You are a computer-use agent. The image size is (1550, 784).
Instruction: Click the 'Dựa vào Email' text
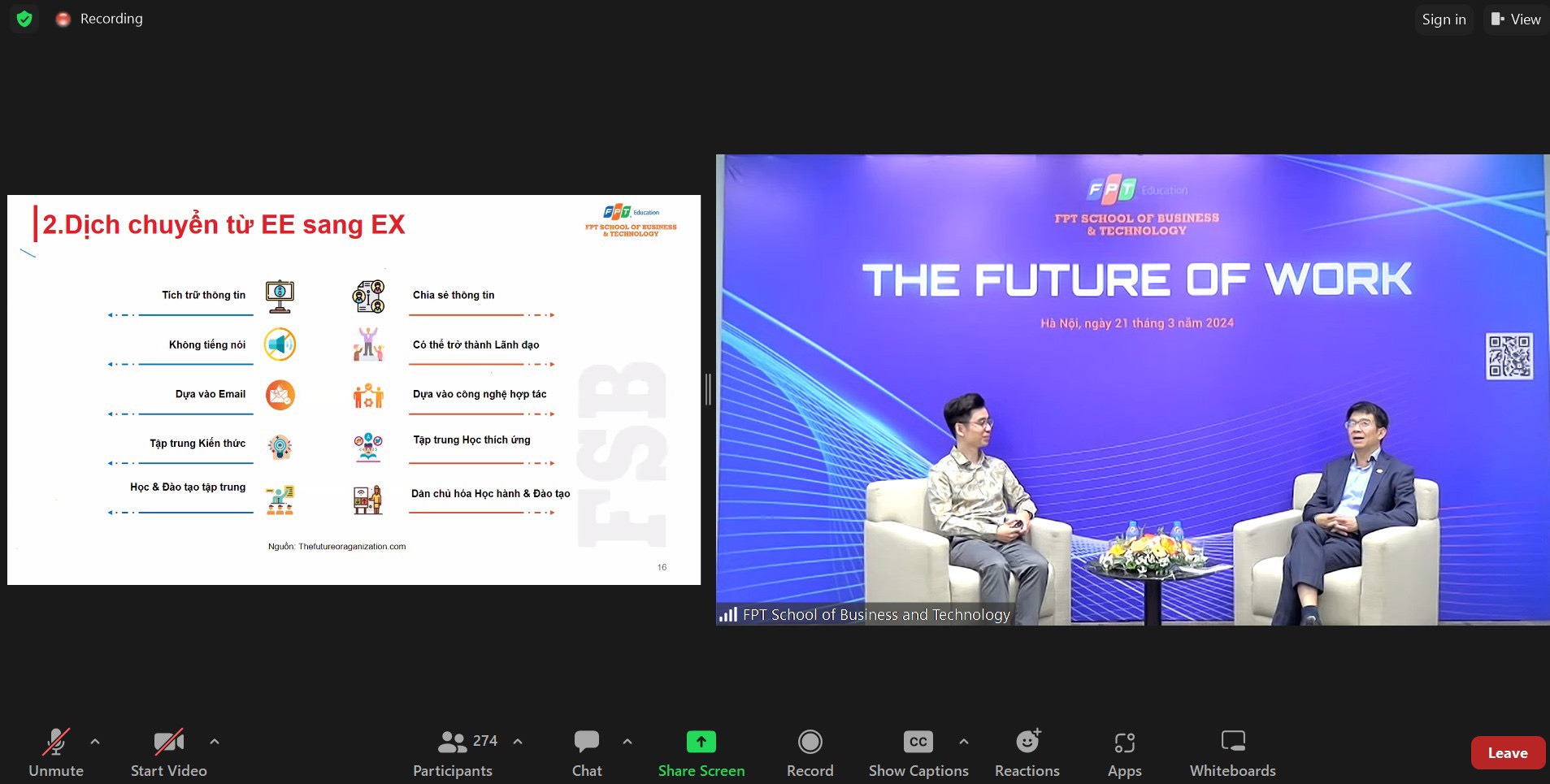211,394
